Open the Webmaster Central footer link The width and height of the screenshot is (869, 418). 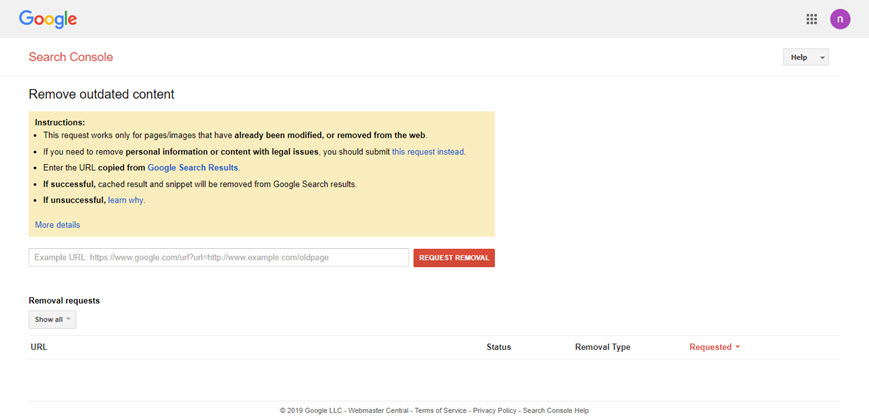click(x=379, y=411)
